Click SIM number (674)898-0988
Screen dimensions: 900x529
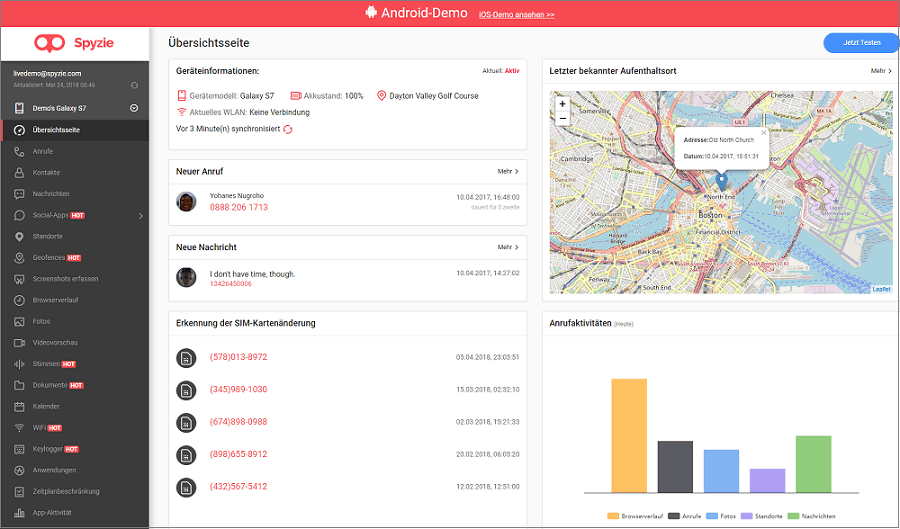point(238,422)
